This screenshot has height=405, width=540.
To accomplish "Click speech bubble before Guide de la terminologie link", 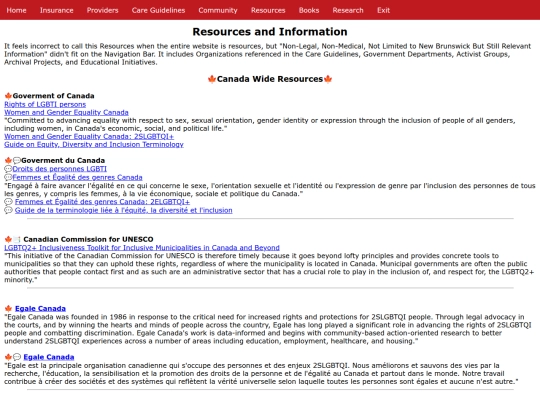I will coord(9,210).
